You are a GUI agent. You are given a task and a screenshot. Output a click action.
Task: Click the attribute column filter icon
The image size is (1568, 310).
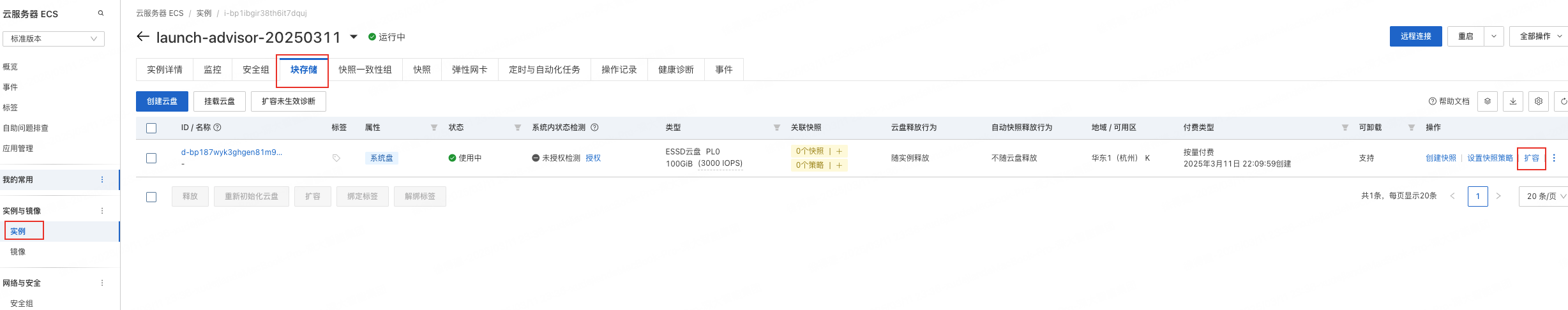pos(434,128)
